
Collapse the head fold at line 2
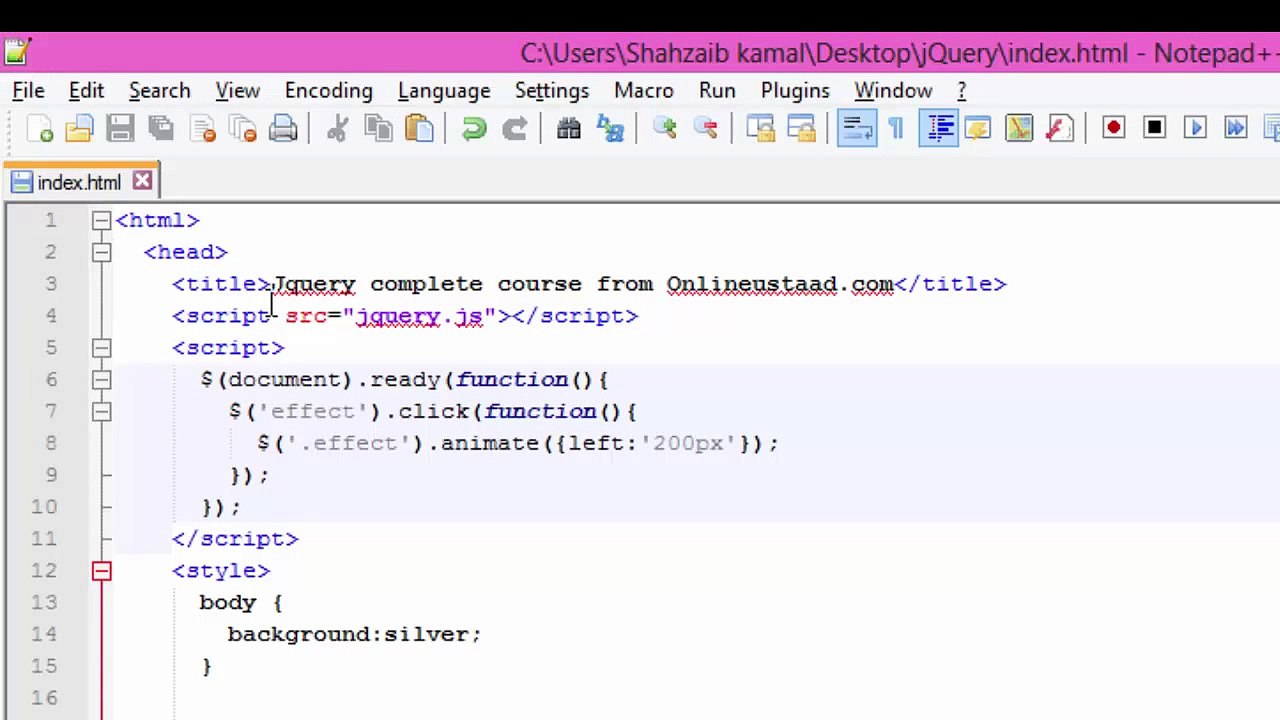pyautogui.click(x=101, y=252)
